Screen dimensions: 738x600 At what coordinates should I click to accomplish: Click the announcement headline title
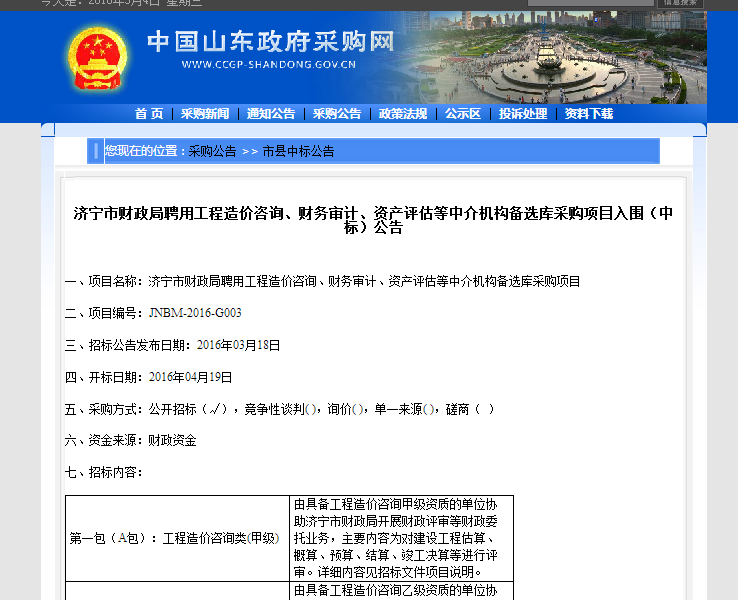tap(373, 220)
